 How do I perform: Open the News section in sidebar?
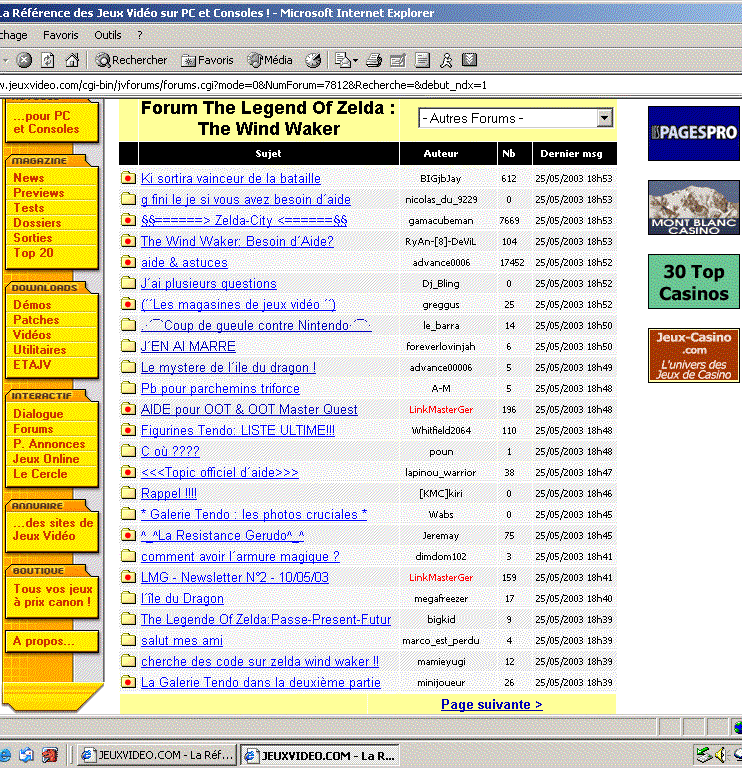point(28,178)
